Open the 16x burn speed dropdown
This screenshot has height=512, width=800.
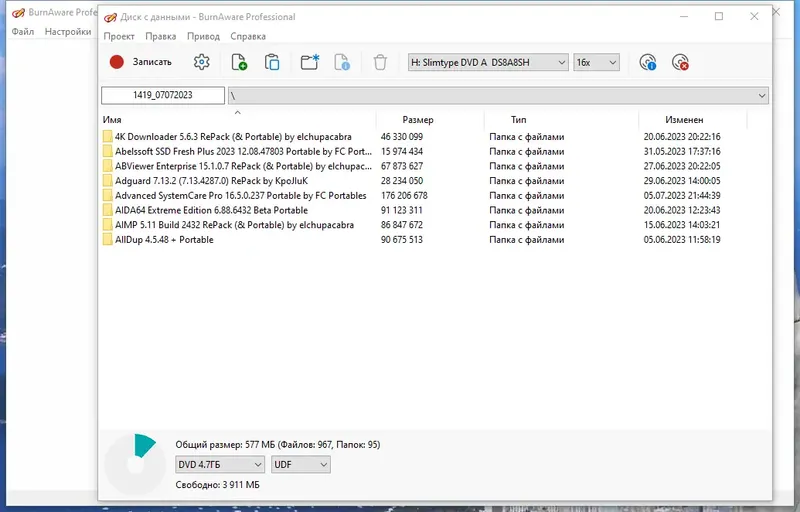click(x=596, y=62)
